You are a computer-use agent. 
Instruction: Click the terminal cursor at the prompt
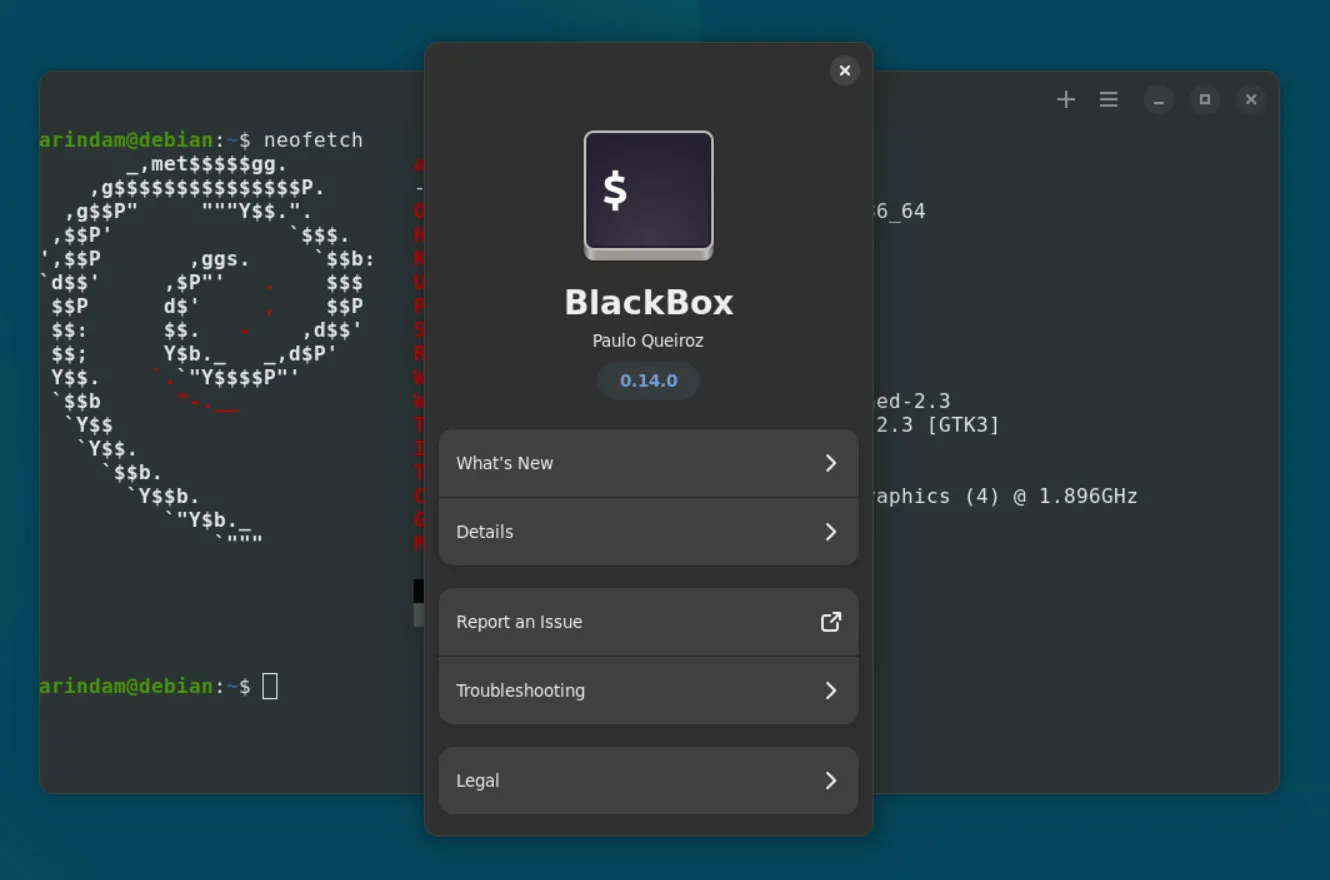270,686
